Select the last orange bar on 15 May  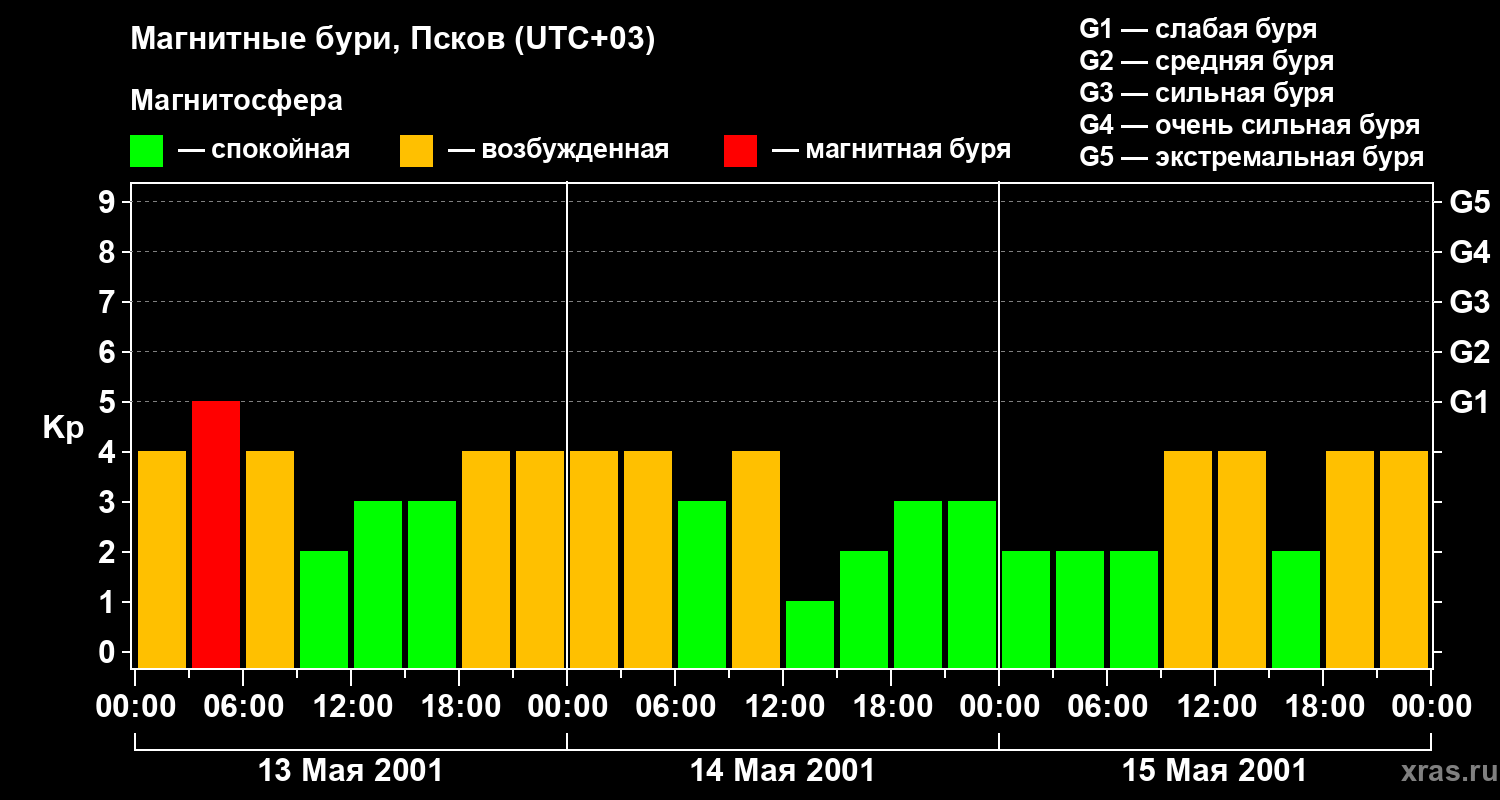(1404, 559)
